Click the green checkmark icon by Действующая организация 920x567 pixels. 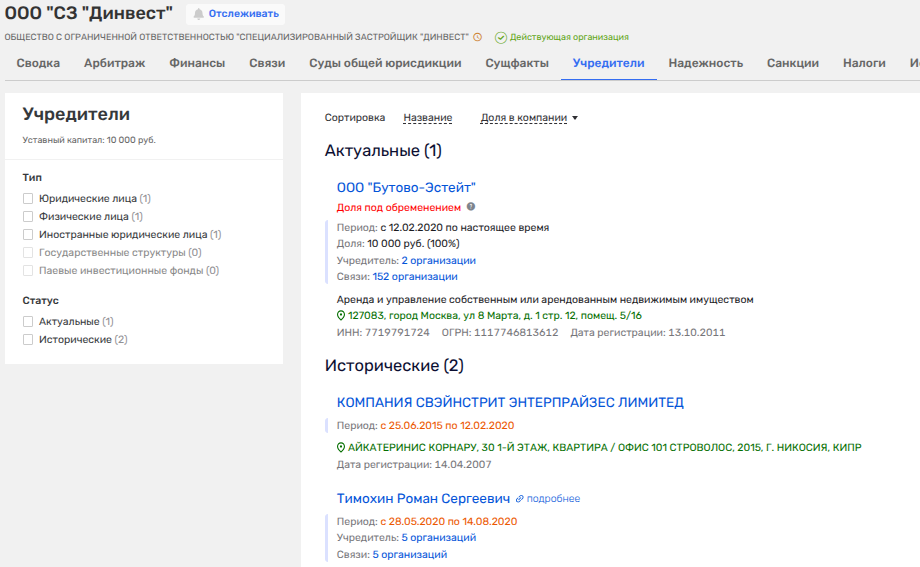tap(500, 37)
